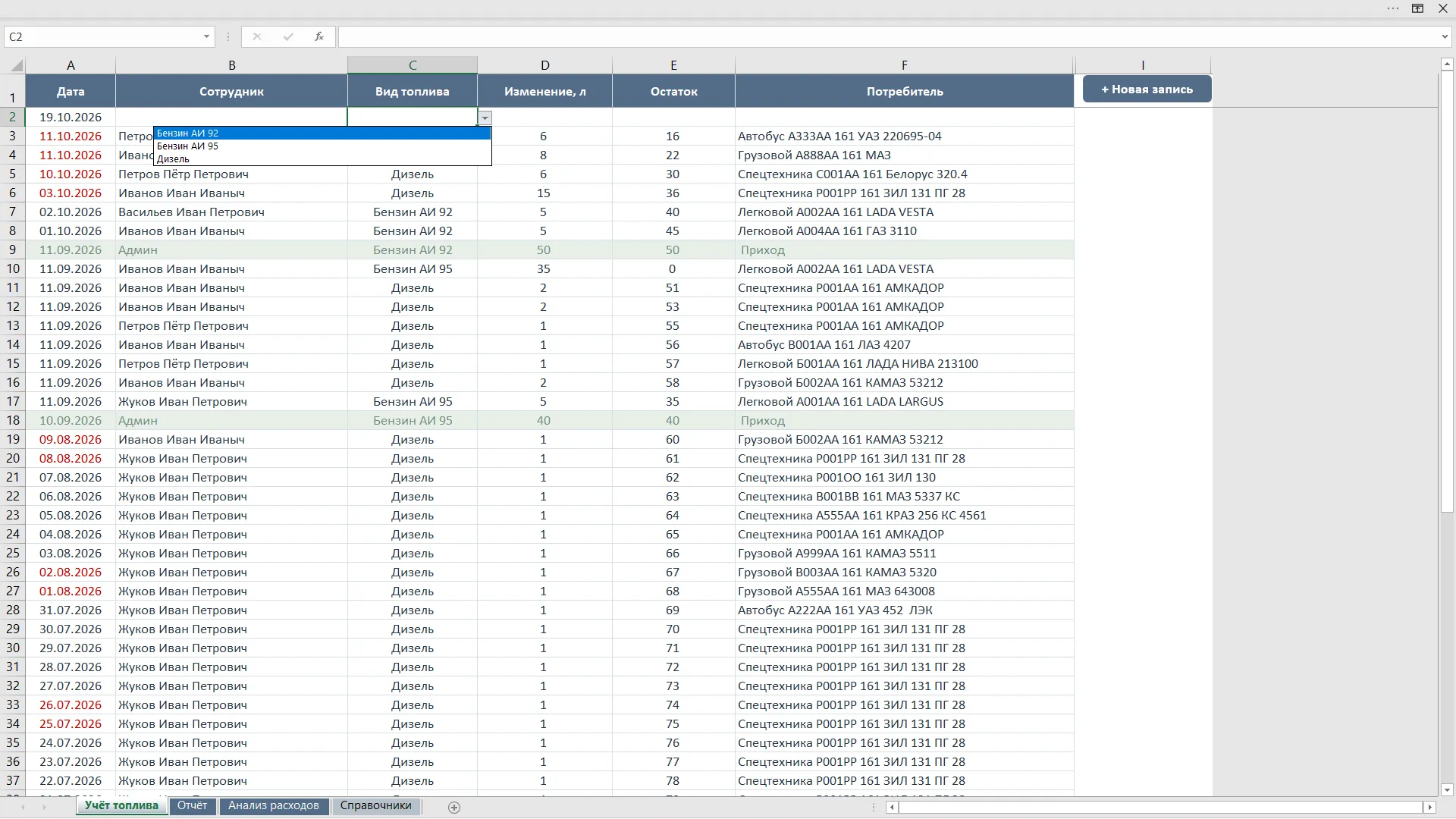Click the Name Box showing C2

click(x=102, y=36)
